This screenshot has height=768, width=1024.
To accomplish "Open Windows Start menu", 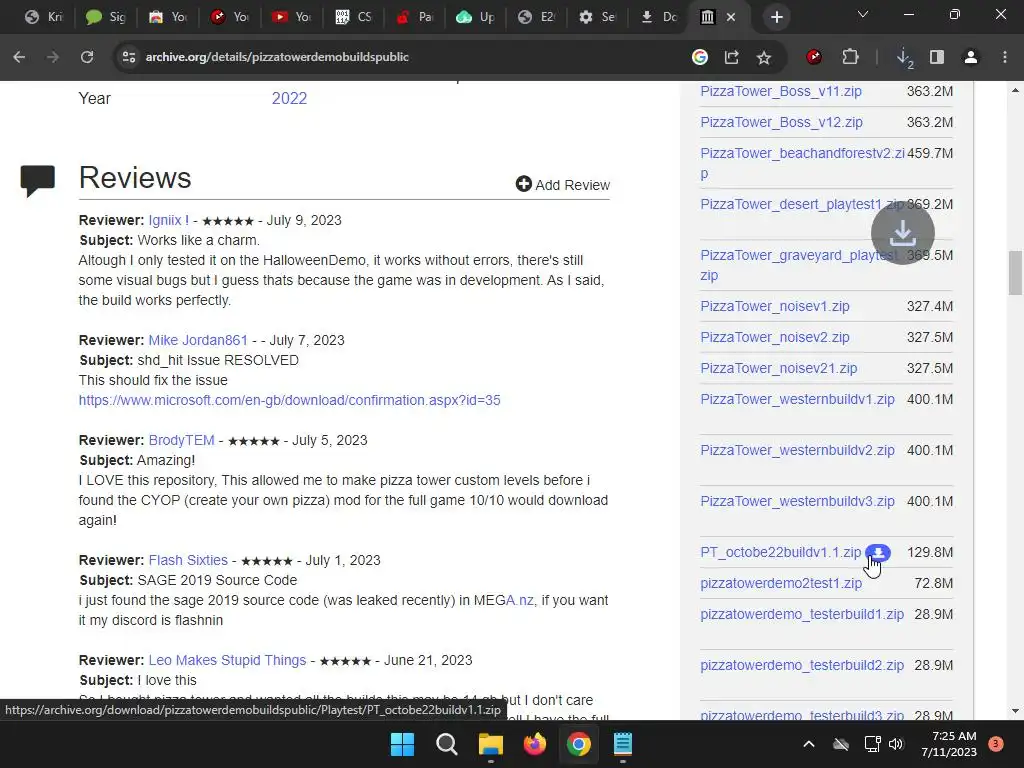I will 402,744.
